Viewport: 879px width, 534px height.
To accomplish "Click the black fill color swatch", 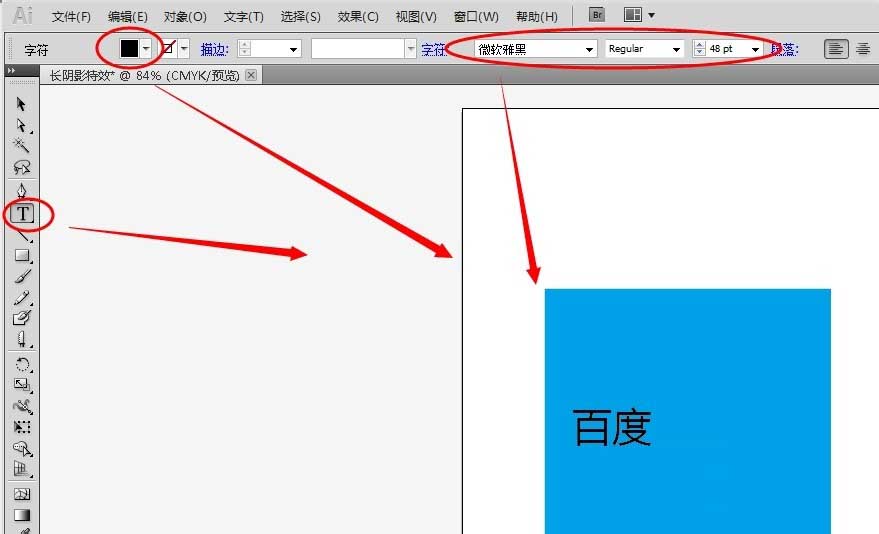I will 129,49.
